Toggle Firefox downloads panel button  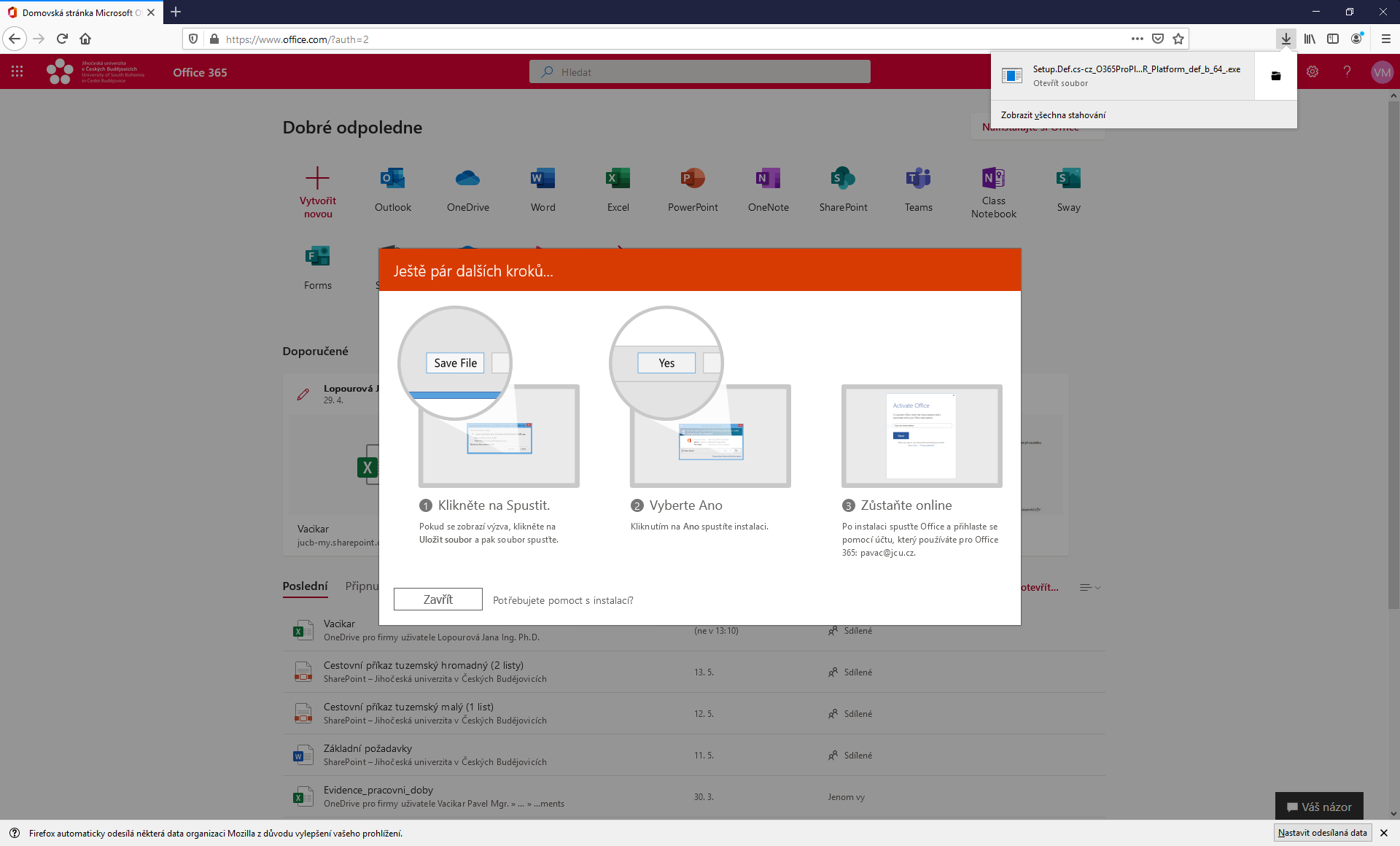point(1286,39)
